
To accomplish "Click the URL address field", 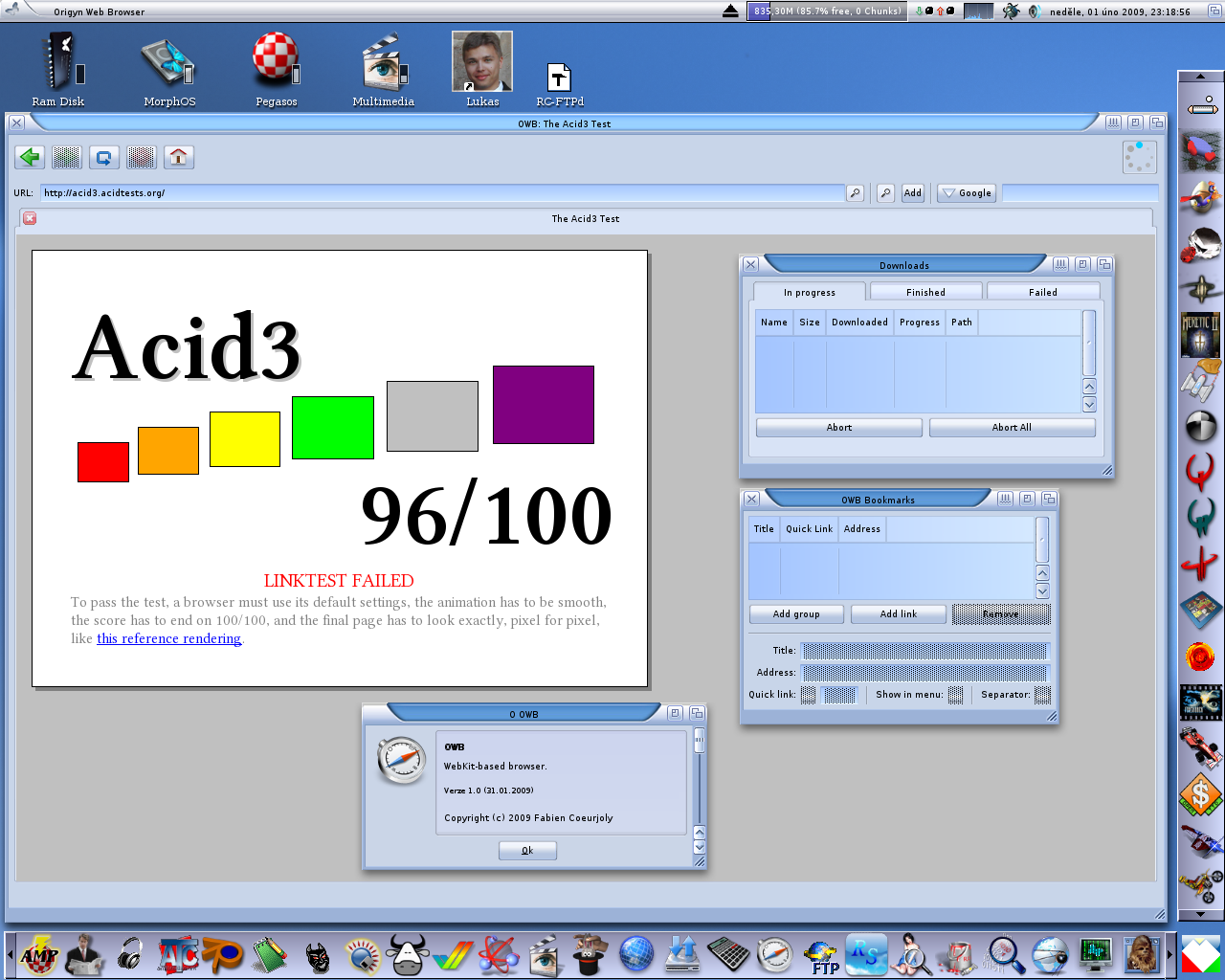I will (x=442, y=193).
